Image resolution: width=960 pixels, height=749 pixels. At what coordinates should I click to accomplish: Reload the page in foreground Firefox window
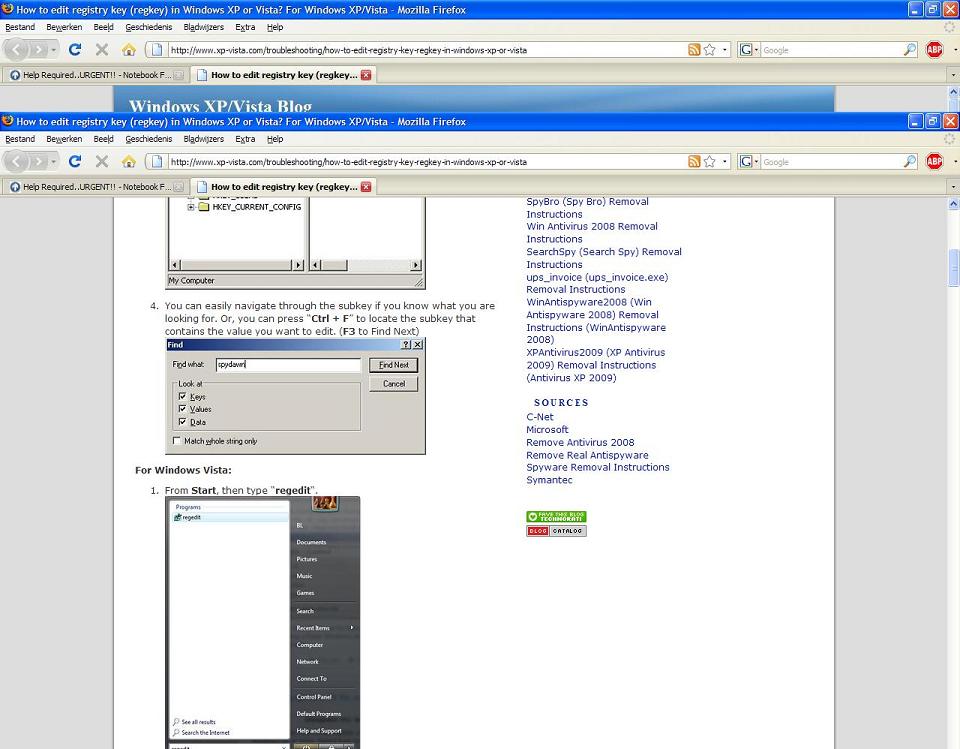point(75,162)
